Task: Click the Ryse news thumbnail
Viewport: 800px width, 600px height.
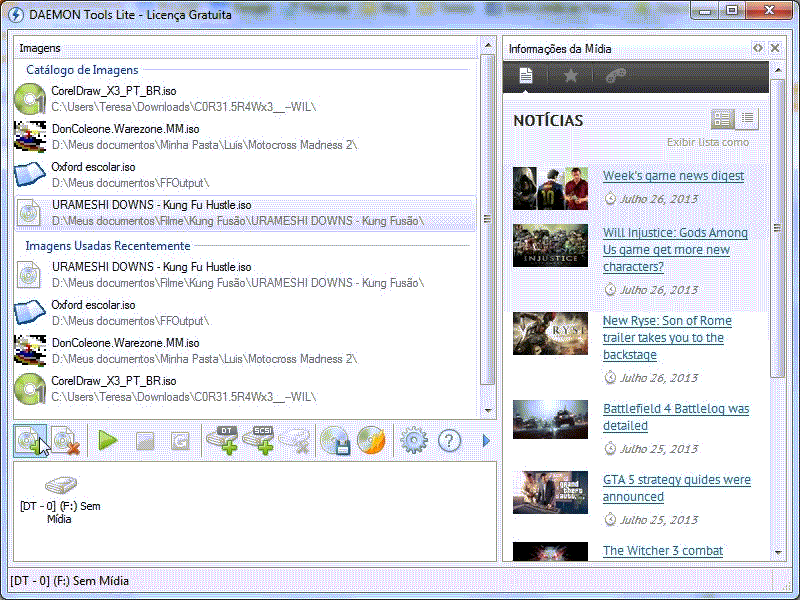Action: click(550, 333)
